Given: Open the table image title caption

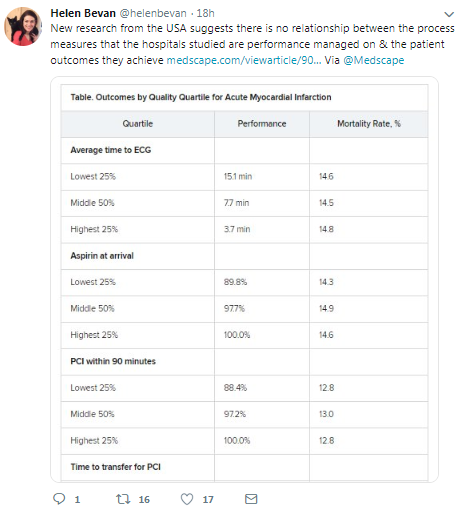Looking at the screenshot, I should [201, 97].
